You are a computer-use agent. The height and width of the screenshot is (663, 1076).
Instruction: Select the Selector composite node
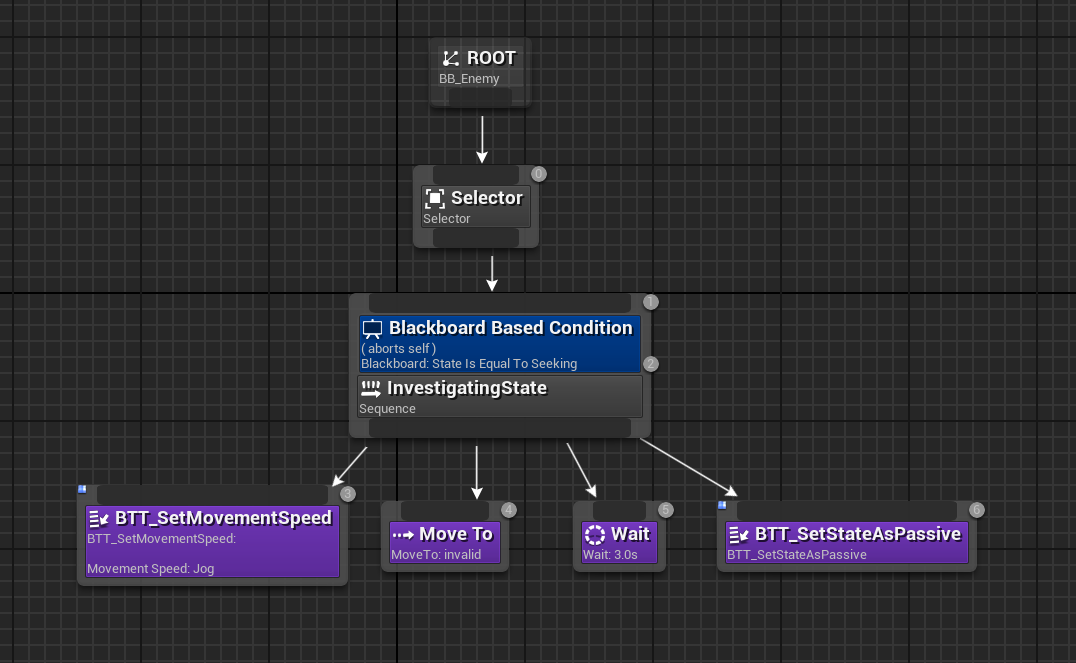click(x=476, y=206)
